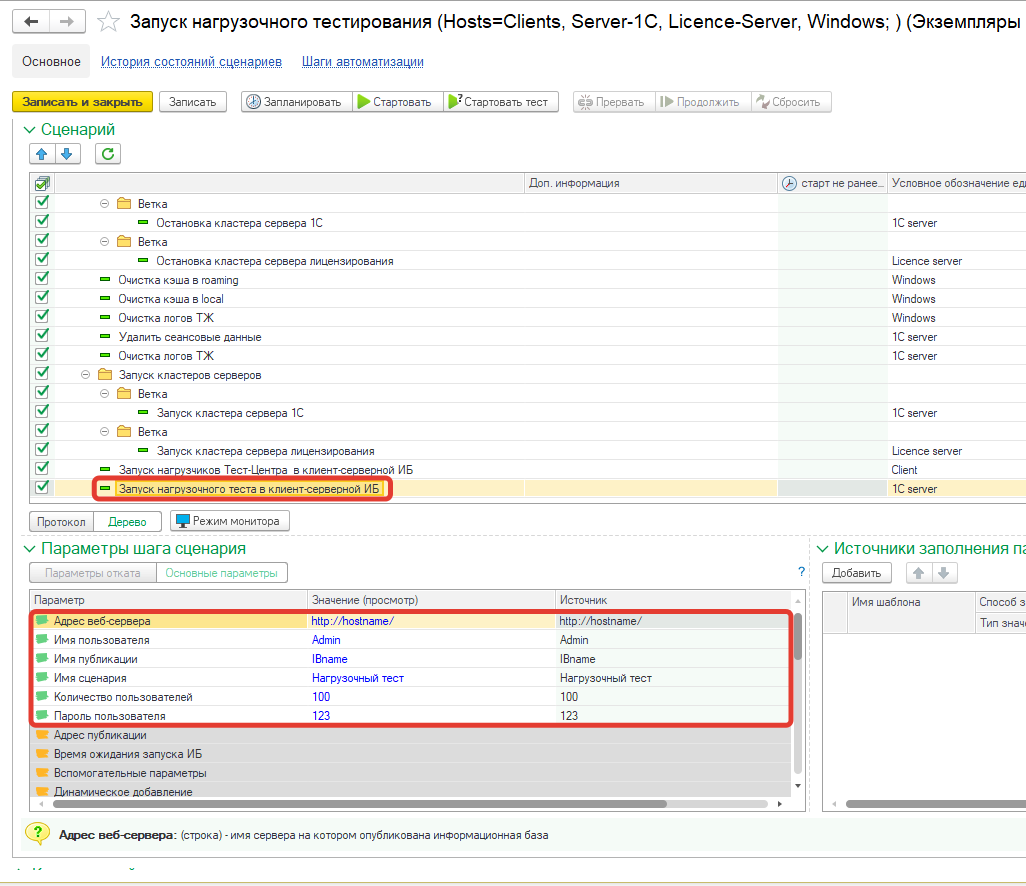1026x886 pixels.
Task: Move scenario step up with arrow icon
Action: coord(42,154)
